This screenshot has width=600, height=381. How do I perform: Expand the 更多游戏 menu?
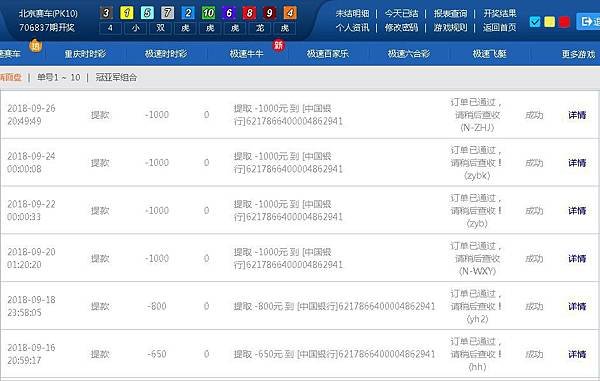578,54
